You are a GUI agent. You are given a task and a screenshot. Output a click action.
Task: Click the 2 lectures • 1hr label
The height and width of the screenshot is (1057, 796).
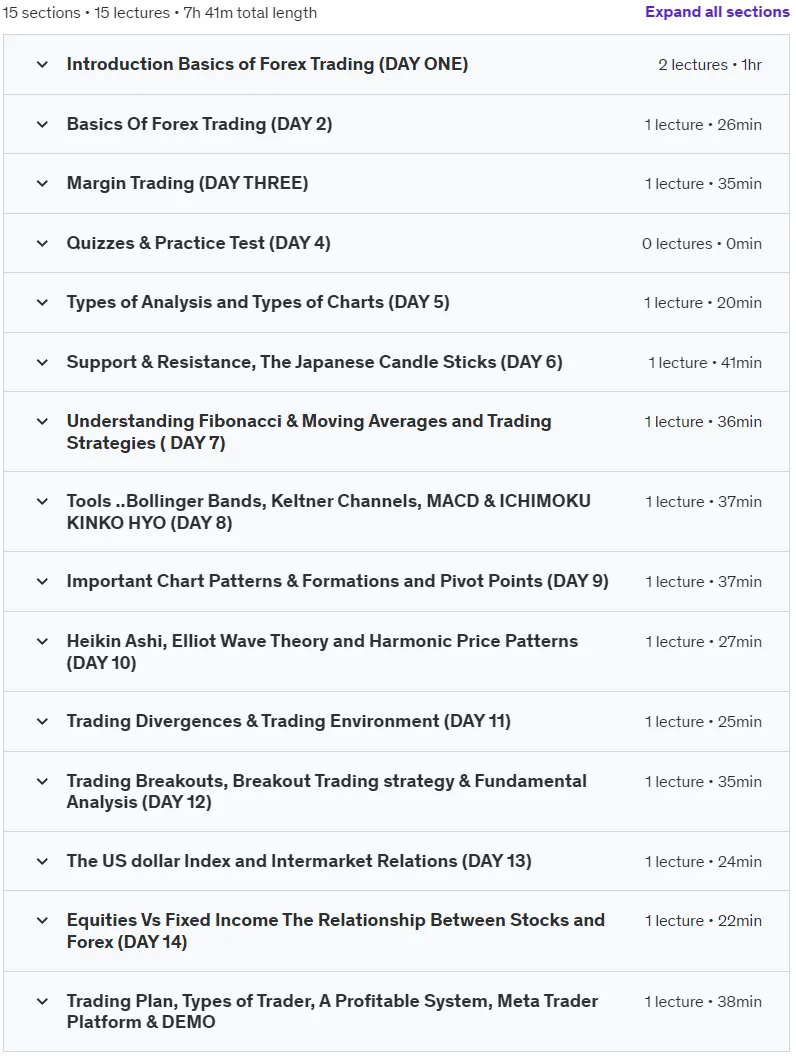pyautogui.click(x=710, y=65)
